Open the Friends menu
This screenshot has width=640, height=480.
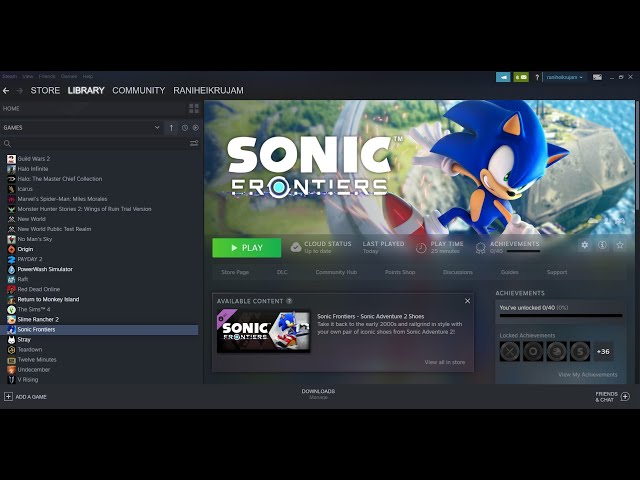coord(47,76)
